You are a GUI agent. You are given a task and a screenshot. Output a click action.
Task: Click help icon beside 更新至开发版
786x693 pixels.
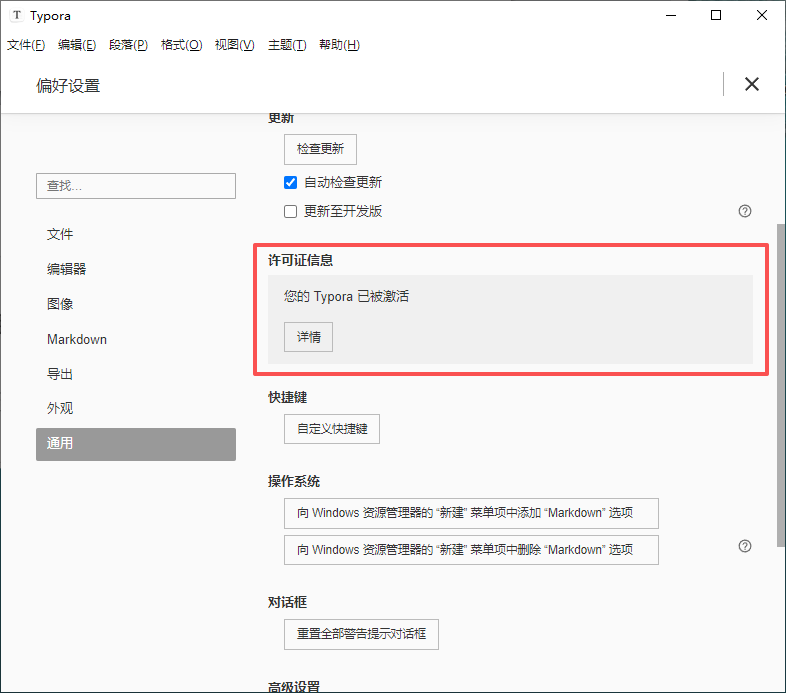(x=745, y=211)
